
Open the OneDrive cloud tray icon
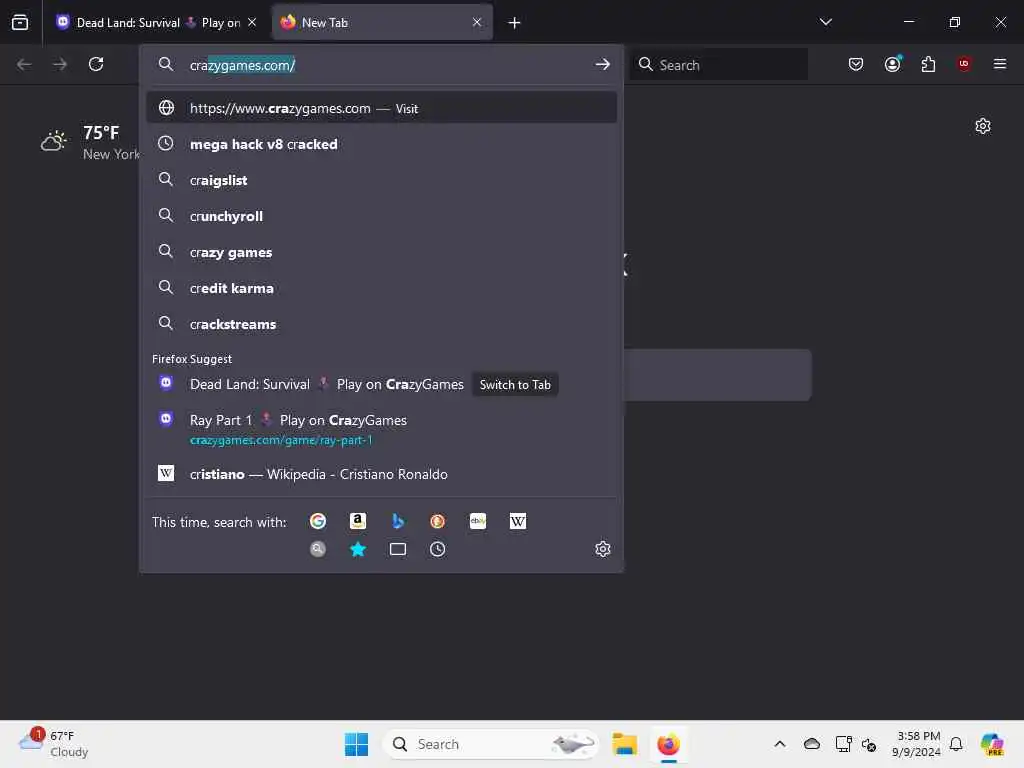[812, 744]
